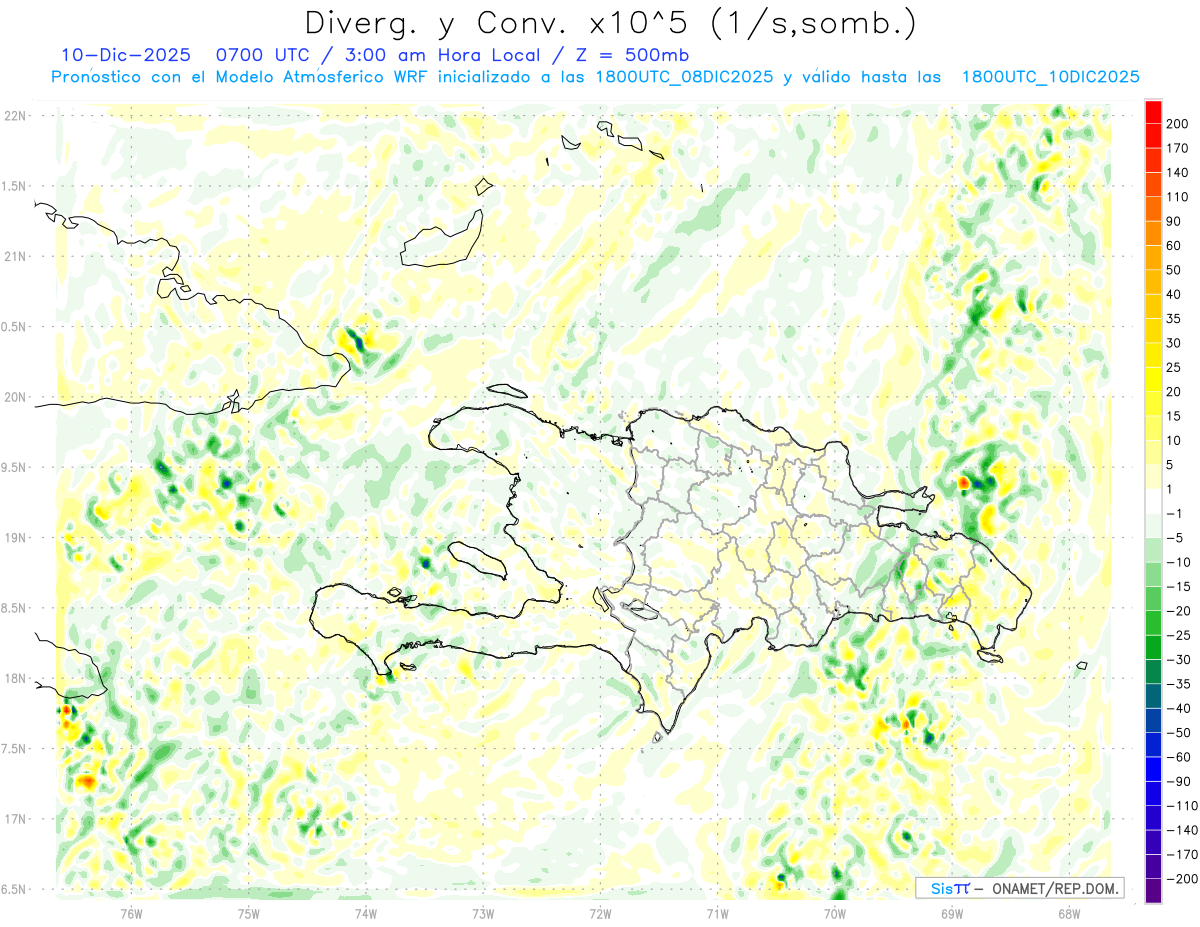This screenshot has height=927, width=1200.
Task: Click the '75W' longitude label
Action: [248, 914]
